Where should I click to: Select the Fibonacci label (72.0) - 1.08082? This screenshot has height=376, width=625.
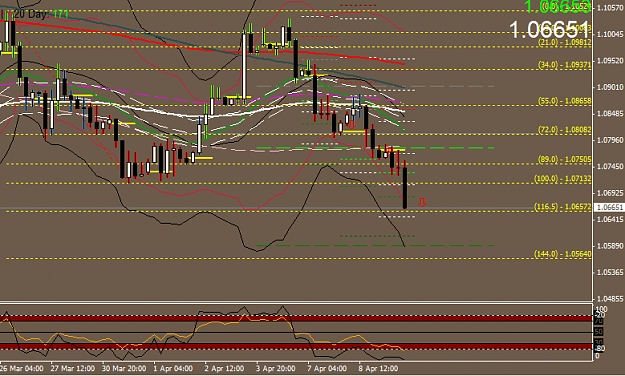click(x=564, y=130)
